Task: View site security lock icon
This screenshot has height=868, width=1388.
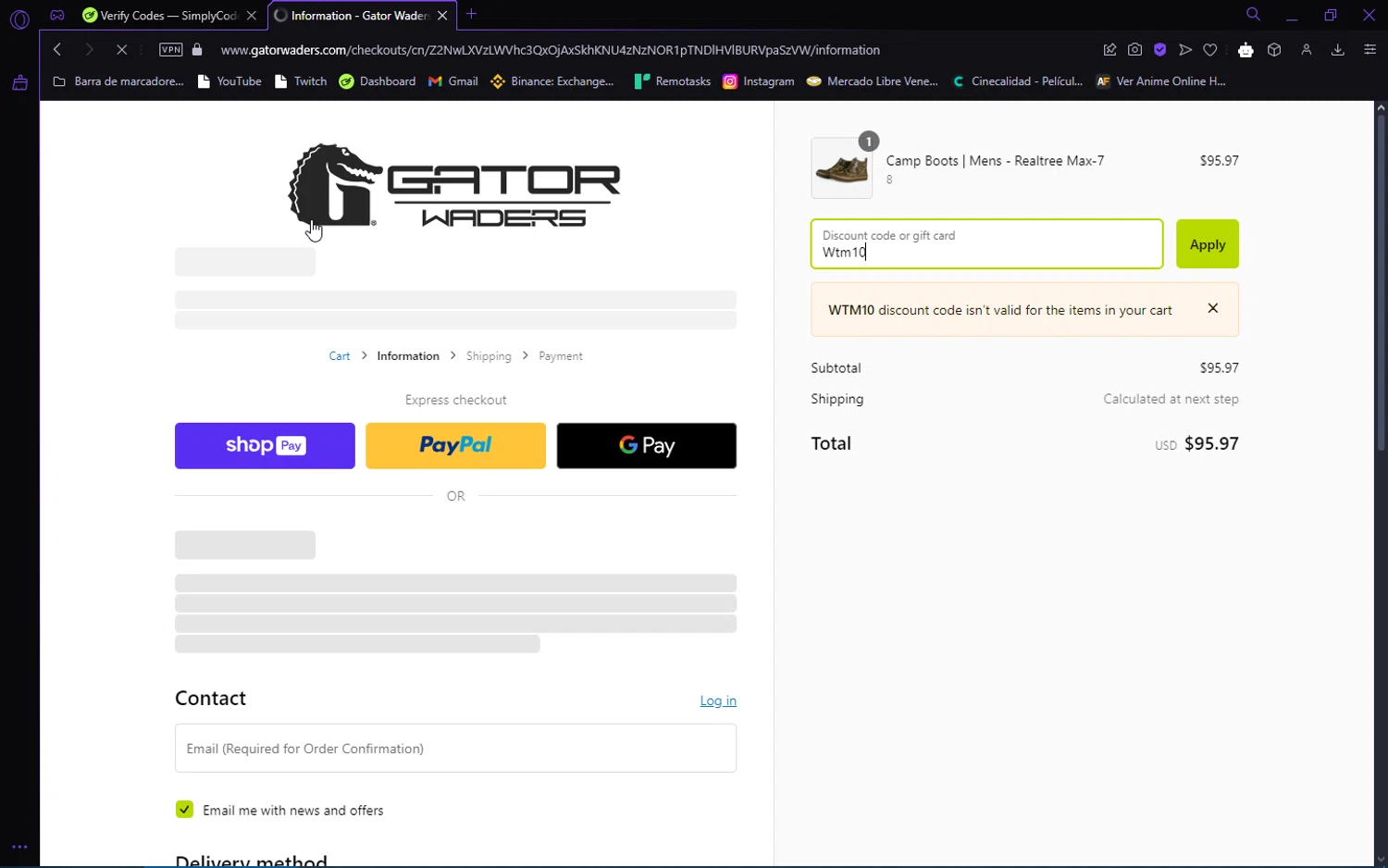Action: 197,50
